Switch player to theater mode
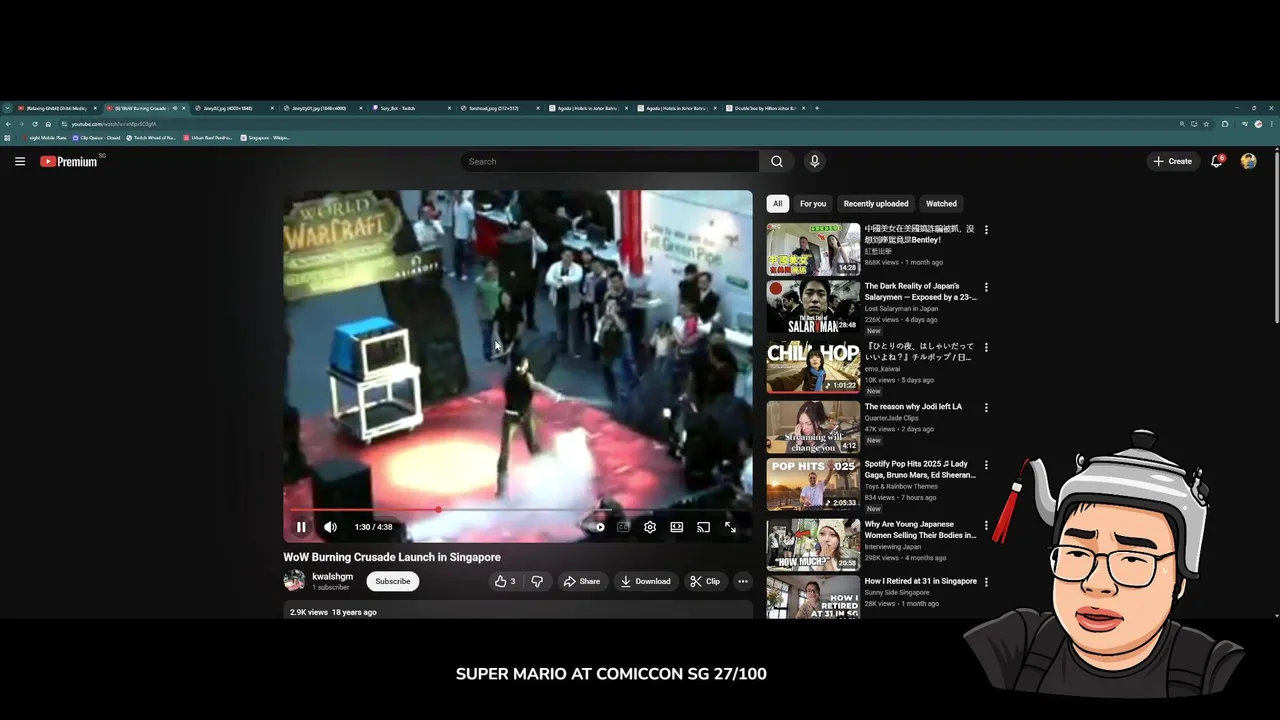The image size is (1280, 720). tap(677, 527)
